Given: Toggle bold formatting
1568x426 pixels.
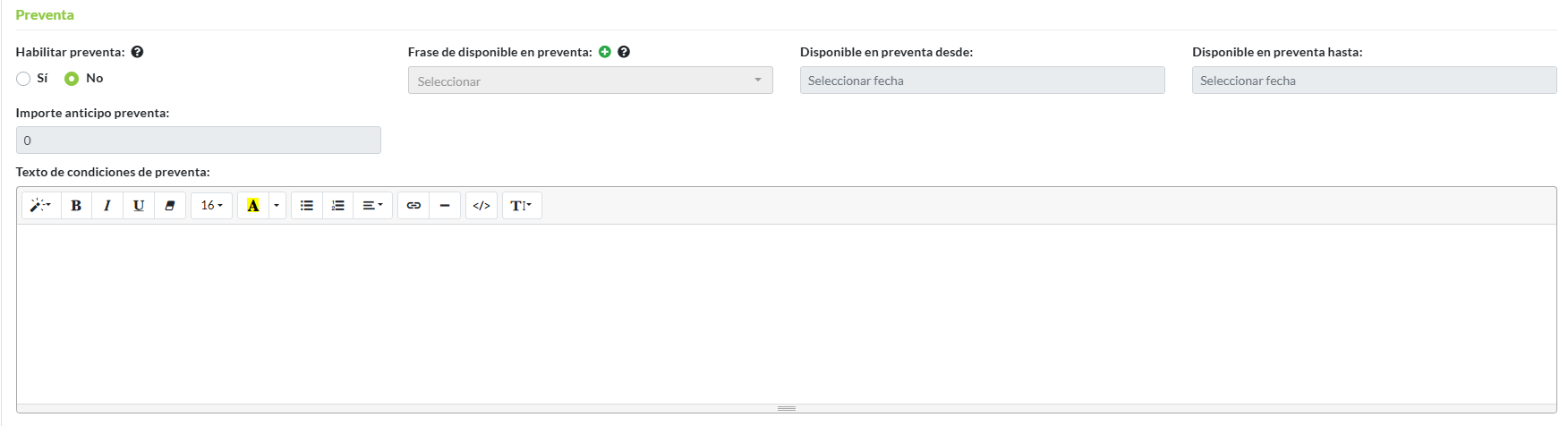Looking at the screenshot, I should pyautogui.click(x=76, y=206).
